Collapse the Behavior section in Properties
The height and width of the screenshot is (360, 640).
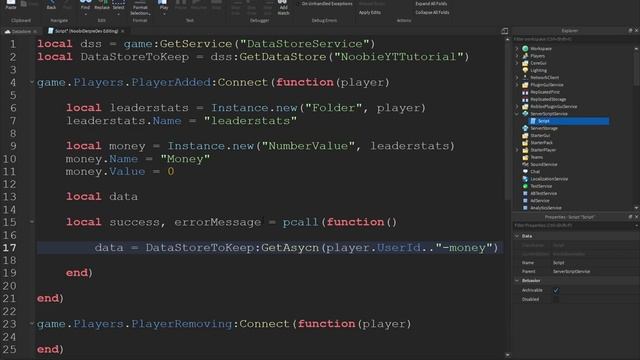(x=517, y=281)
